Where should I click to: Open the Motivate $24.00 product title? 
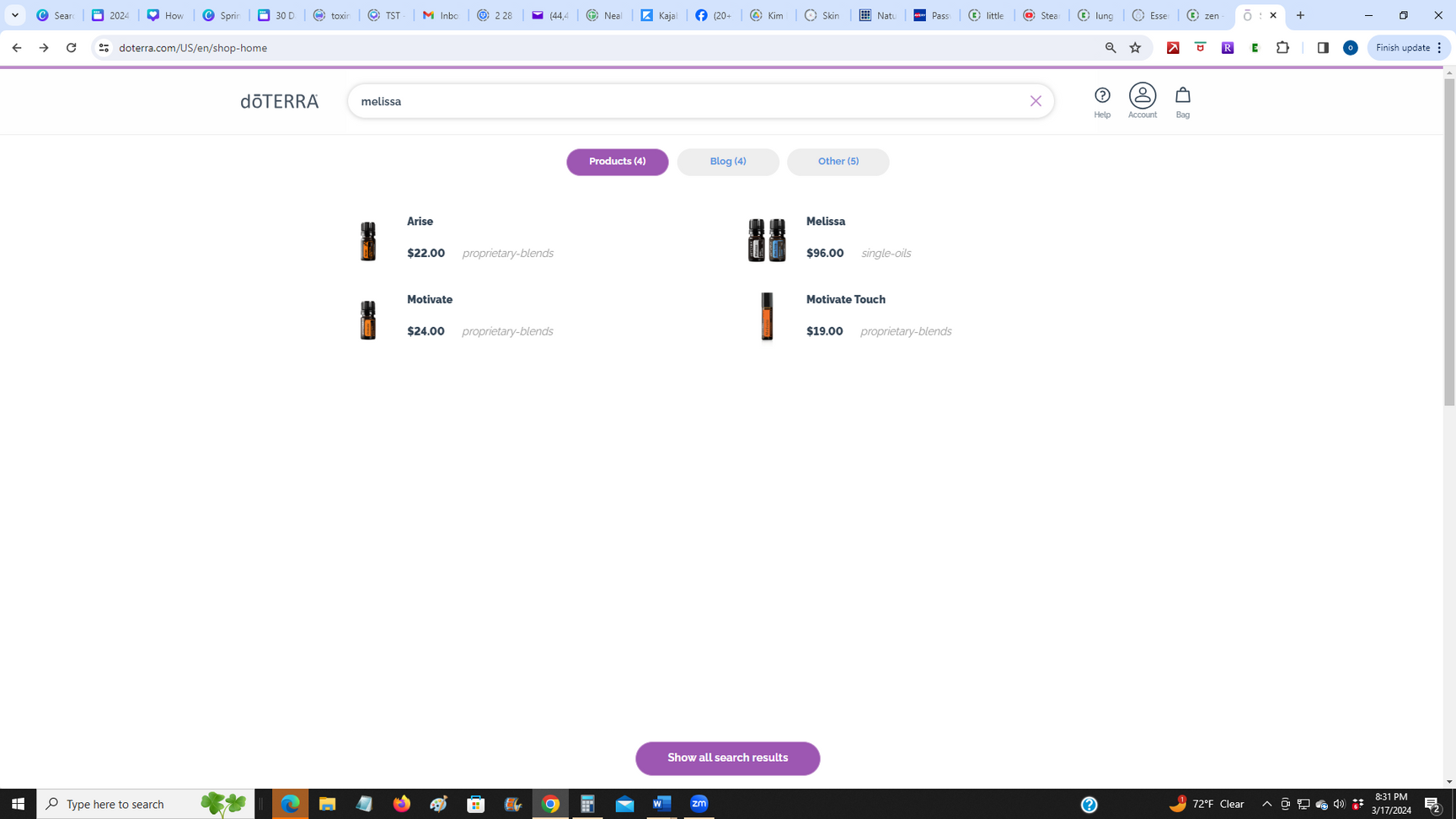[430, 300]
